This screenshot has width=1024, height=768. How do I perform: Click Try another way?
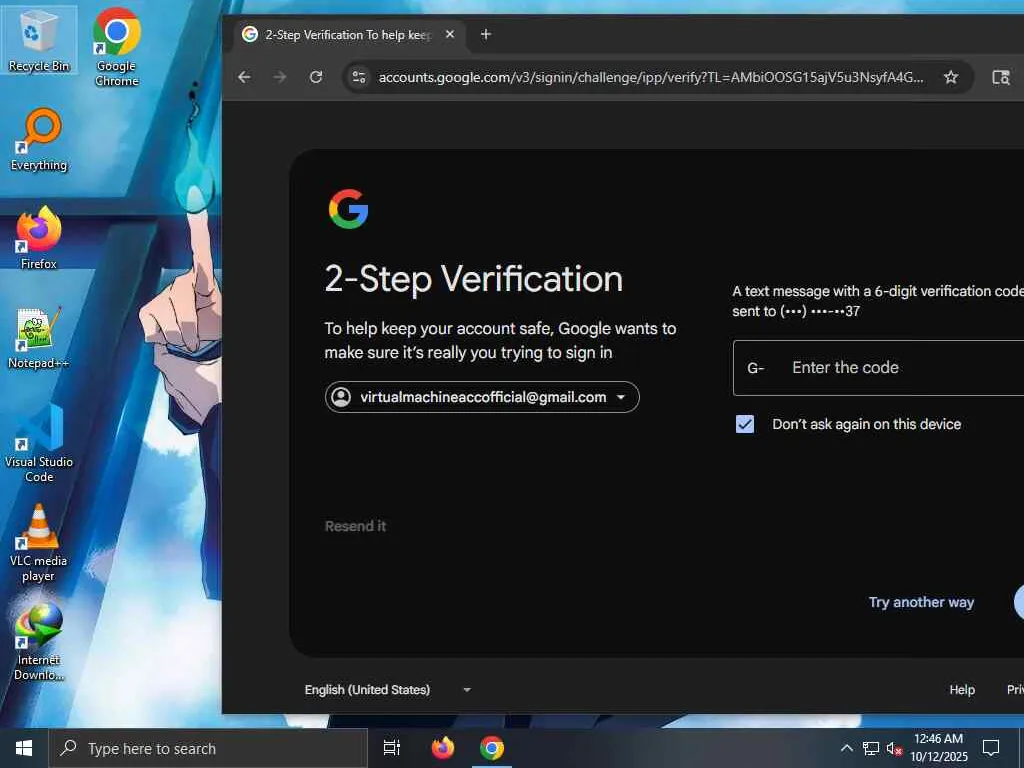coord(921,602)
